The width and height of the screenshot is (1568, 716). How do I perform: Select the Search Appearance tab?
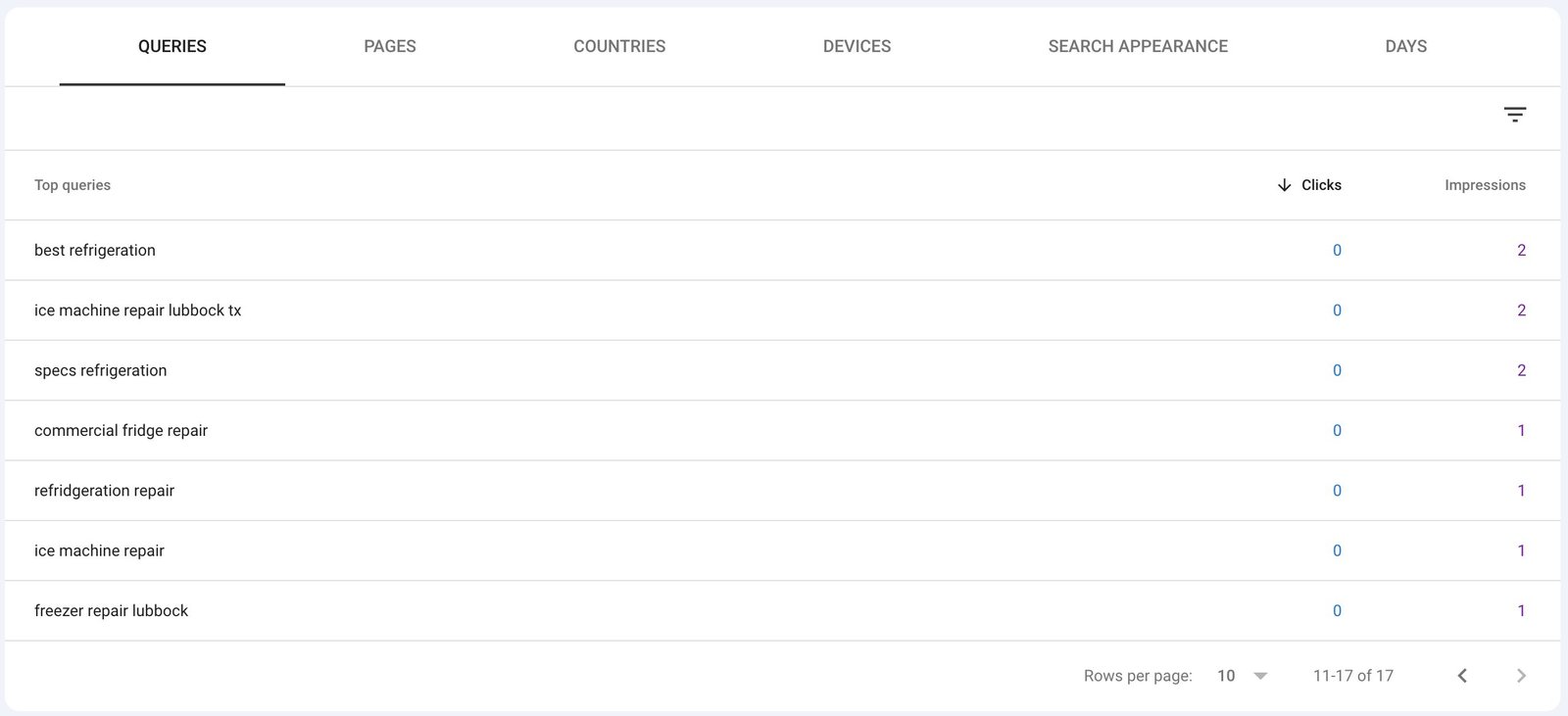coord(1138,46)
